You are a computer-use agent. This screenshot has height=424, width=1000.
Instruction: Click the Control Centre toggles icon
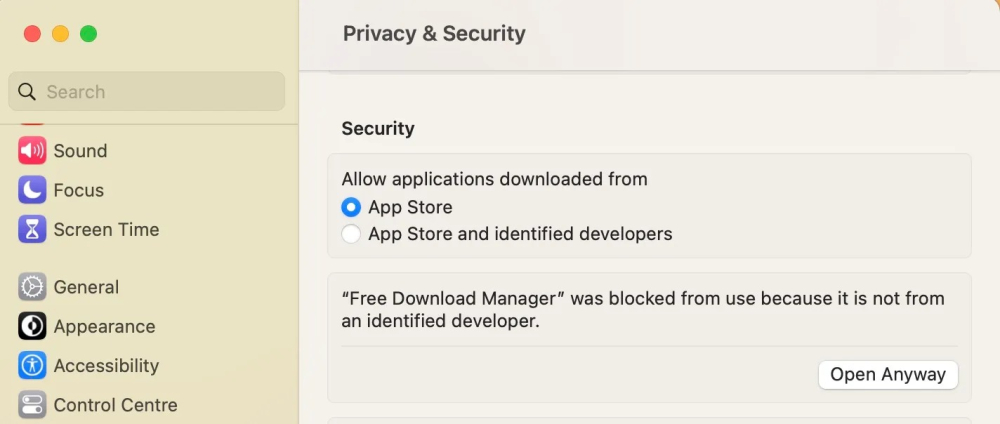coord(33,405)
